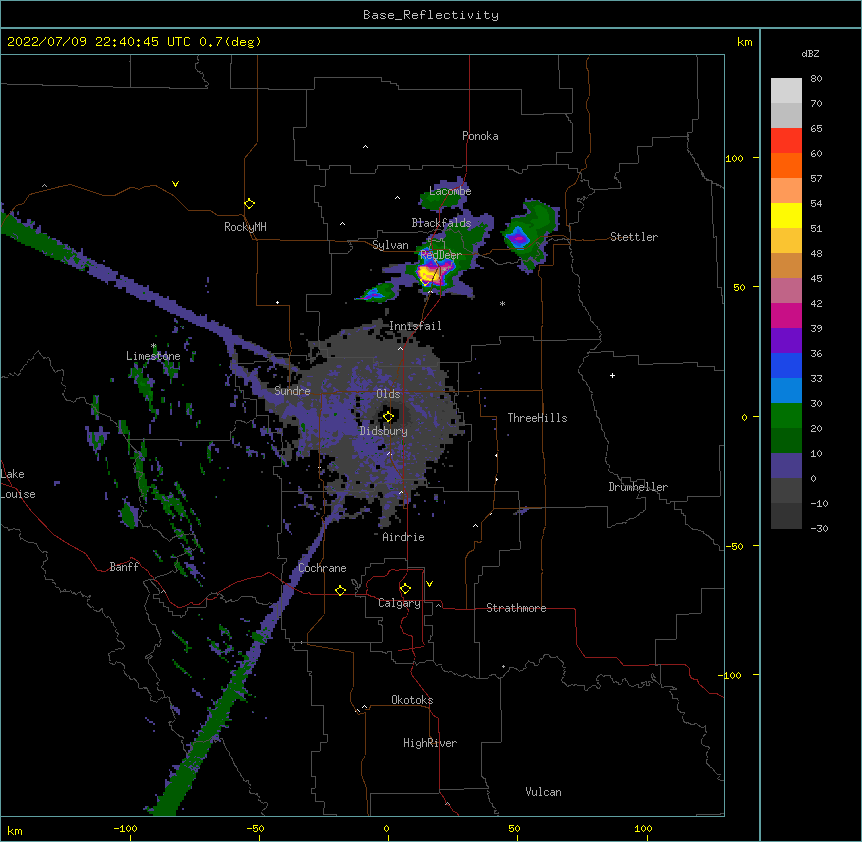Click the Banff label

124,567
